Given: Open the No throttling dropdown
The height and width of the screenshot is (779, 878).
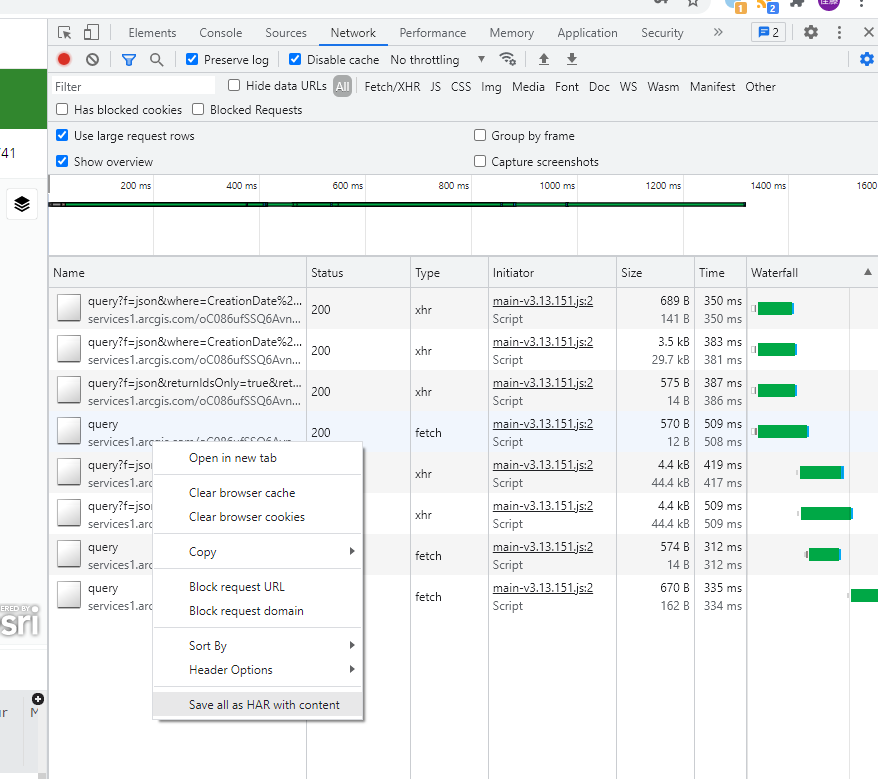Looking at the screenshot, I should 438,59.
